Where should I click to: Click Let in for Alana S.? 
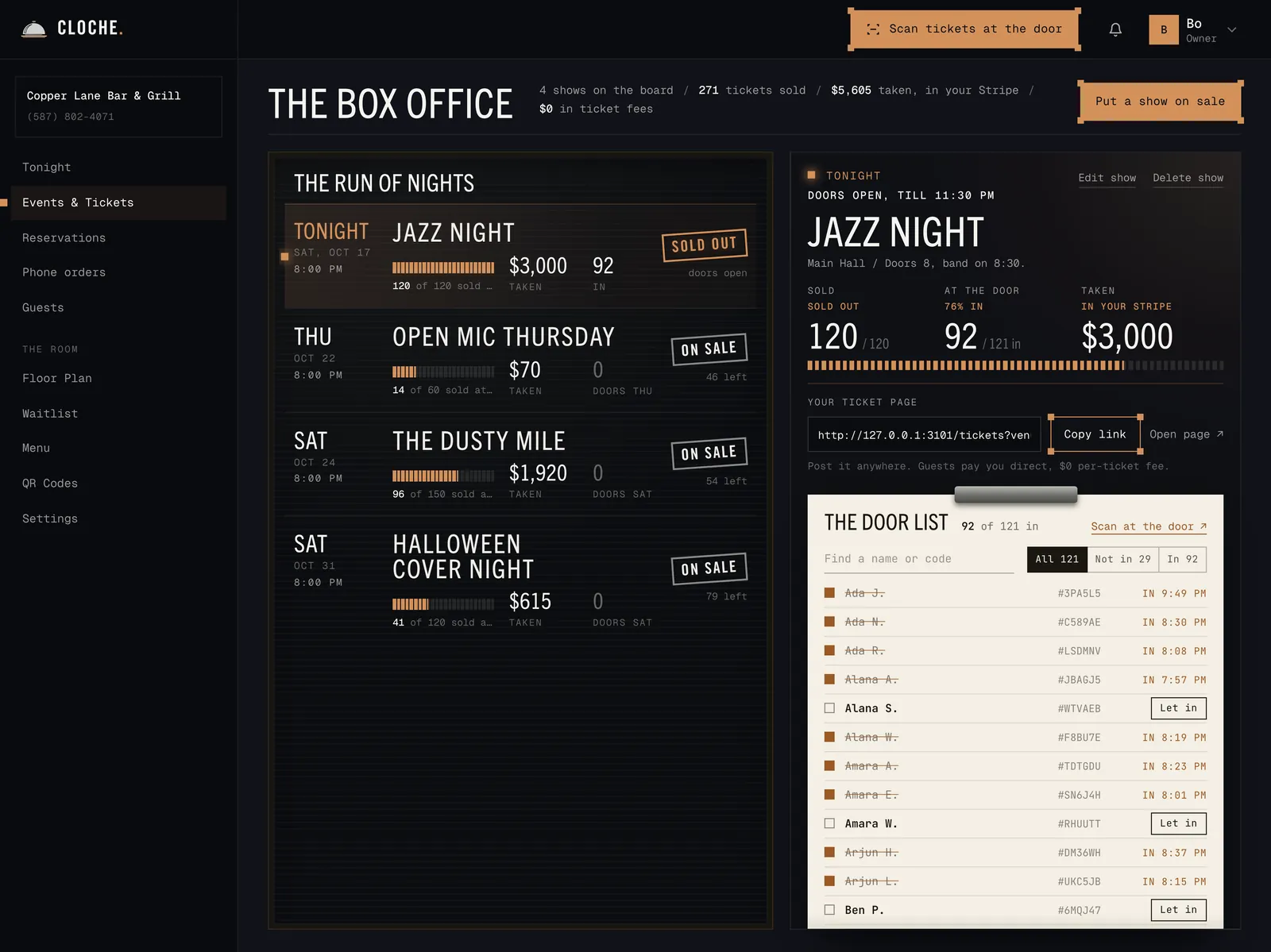point(1179,708)
